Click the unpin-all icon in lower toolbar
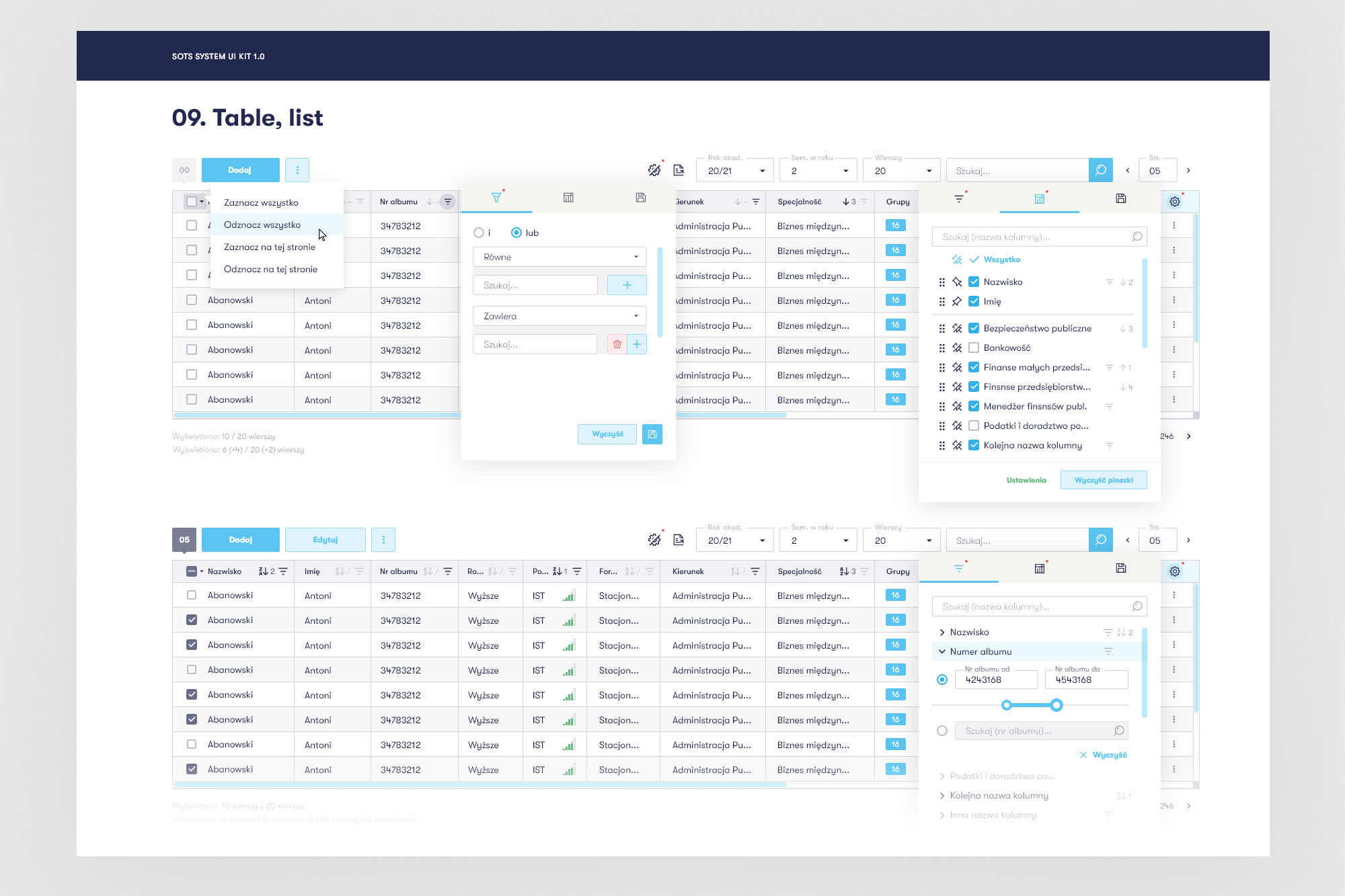This screenshot has height=896, width=1345. 654,540
